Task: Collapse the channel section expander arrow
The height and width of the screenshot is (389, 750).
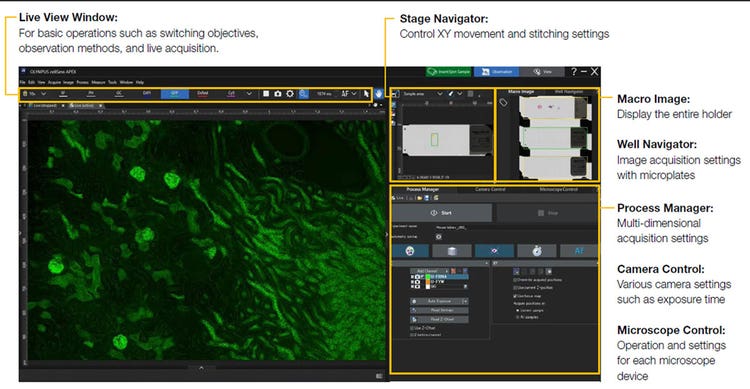Action: coord(486,263)
